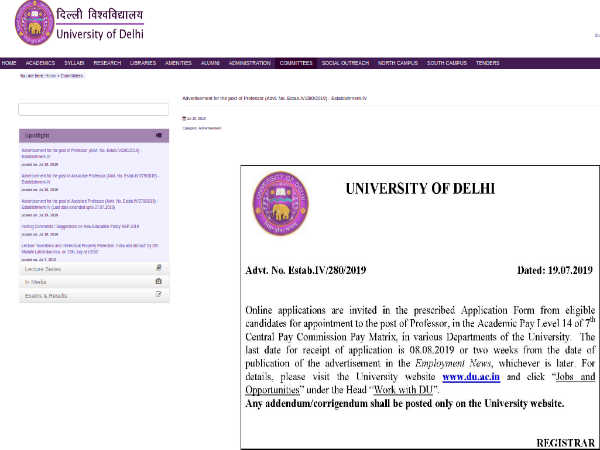Open the Academics menu
This screenshot has width=600, height=450.
click(40, 63)
